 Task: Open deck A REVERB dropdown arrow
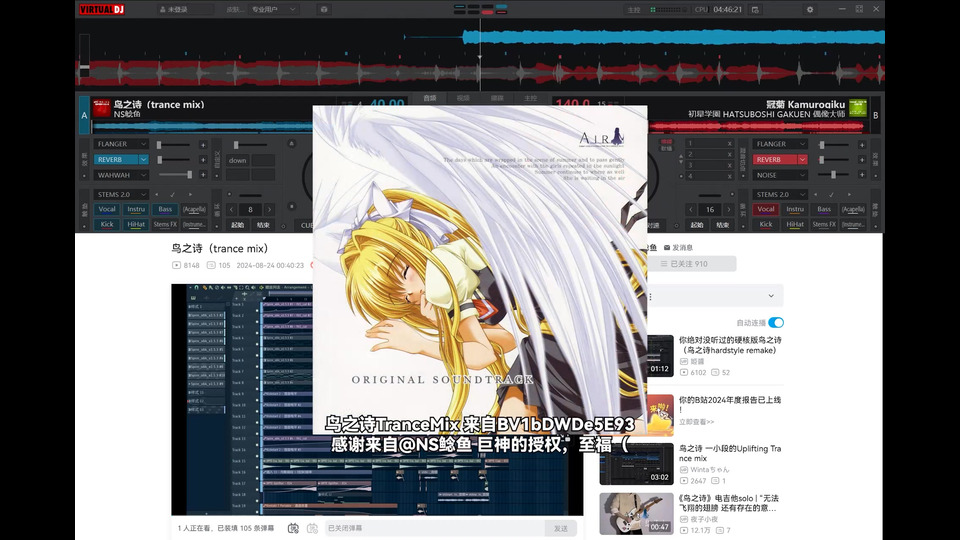click(x=143, y=160)
